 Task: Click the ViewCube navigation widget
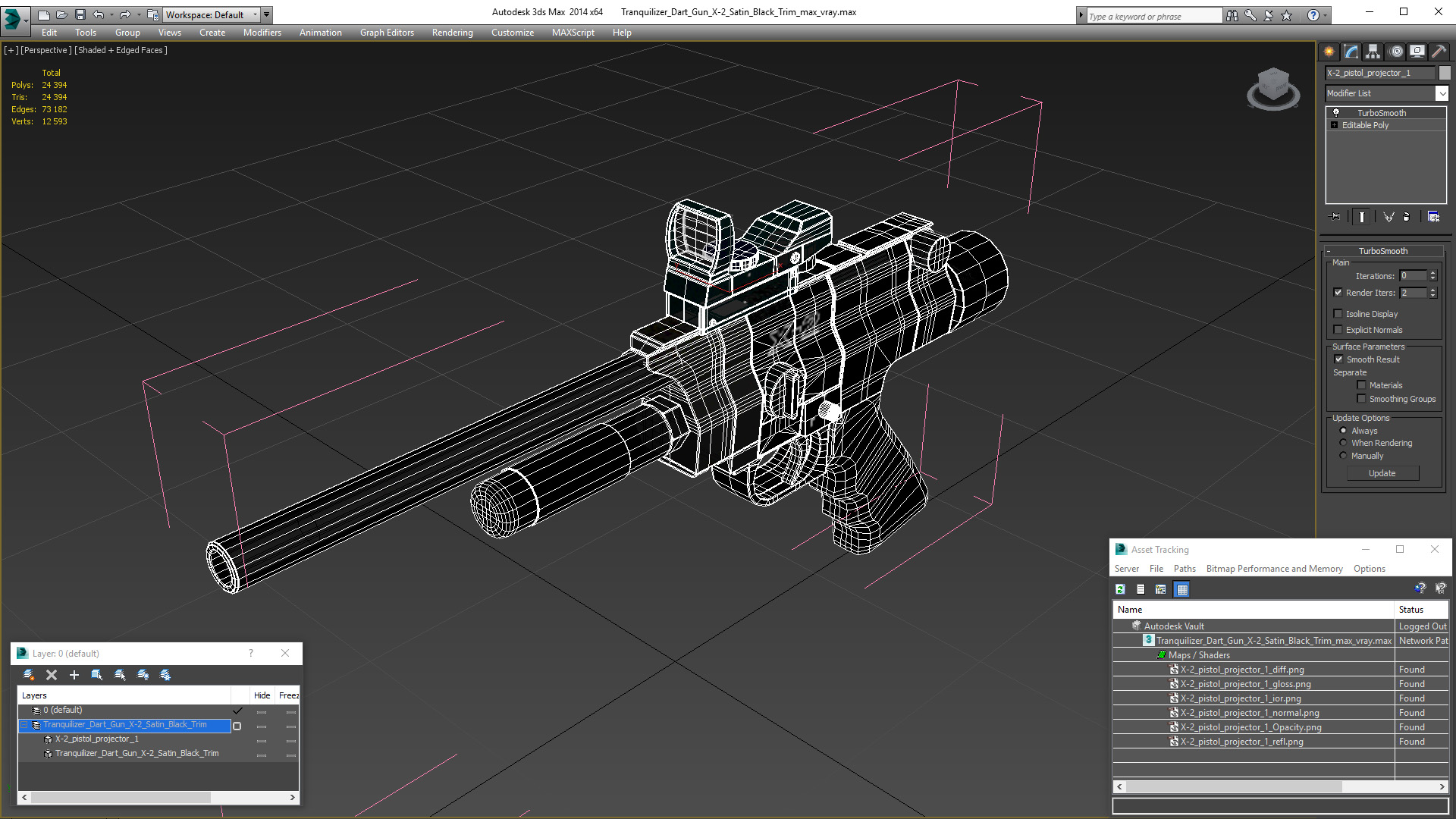point(1273,89)
